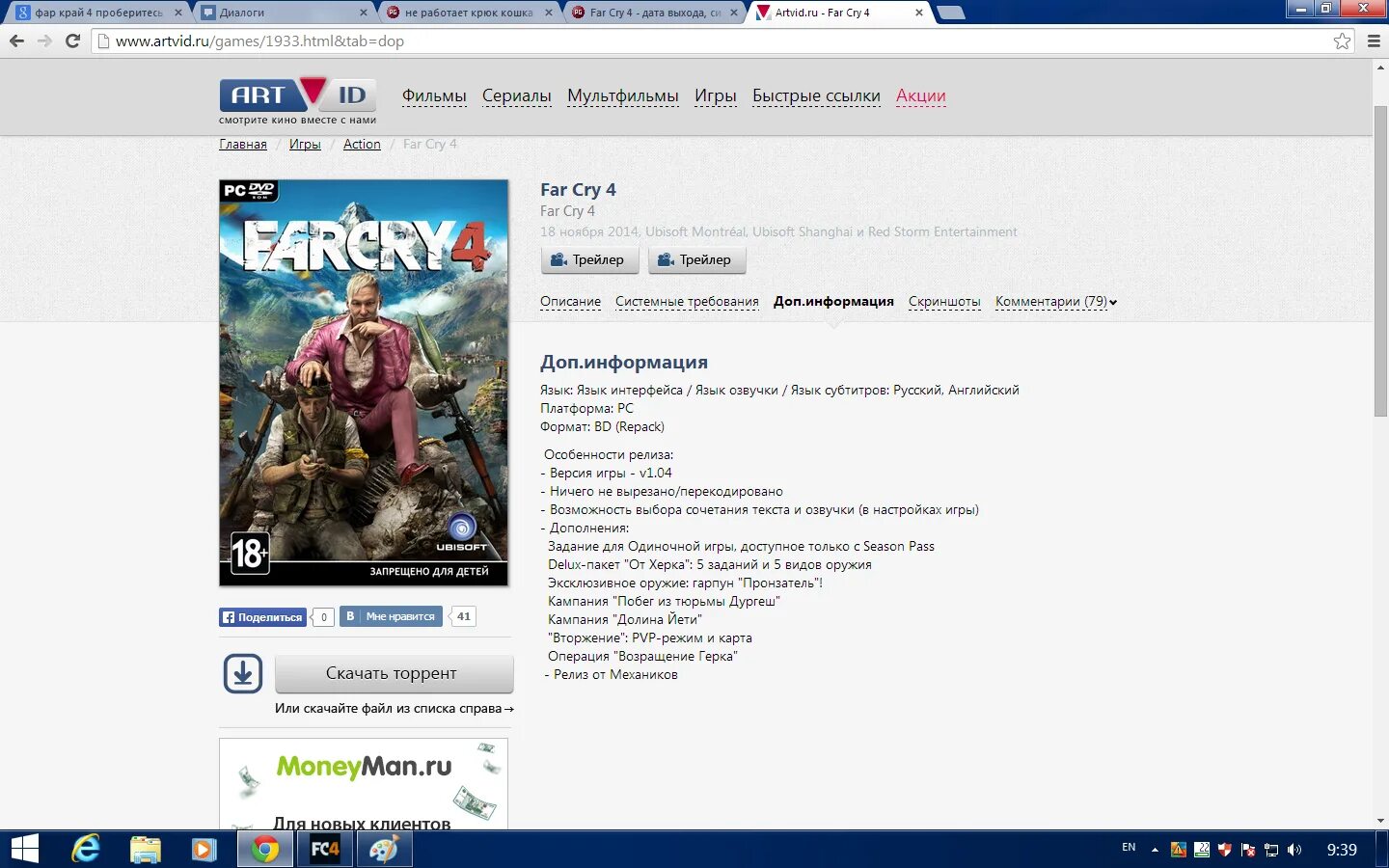Open the Мультфильмы menu
The image size is (1389, 868).
pyautogui.click(x=623, y=95)
